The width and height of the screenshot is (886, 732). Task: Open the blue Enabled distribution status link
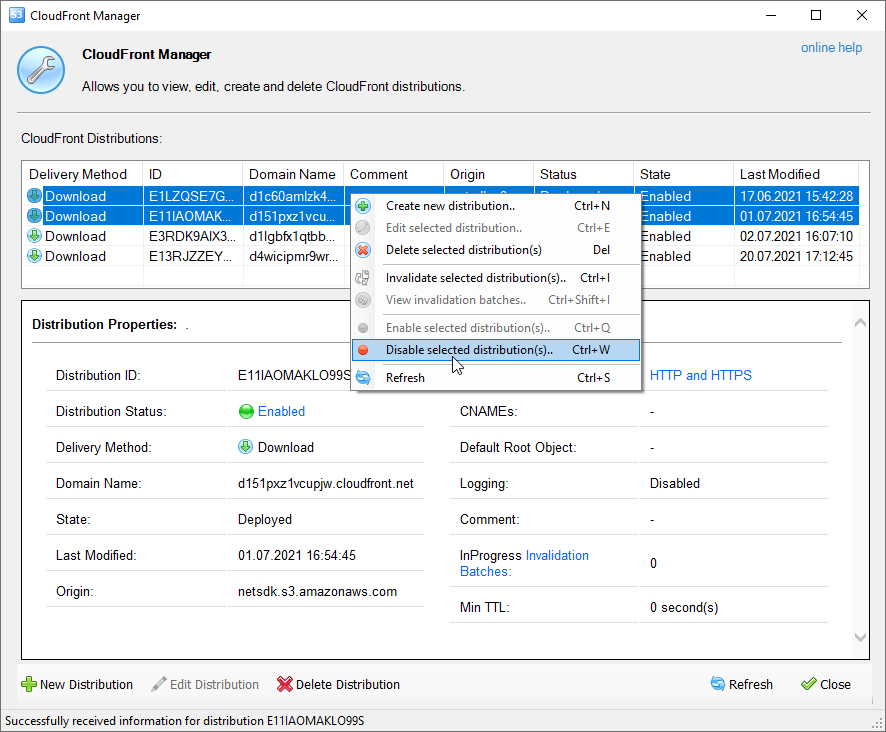[281, 412]
